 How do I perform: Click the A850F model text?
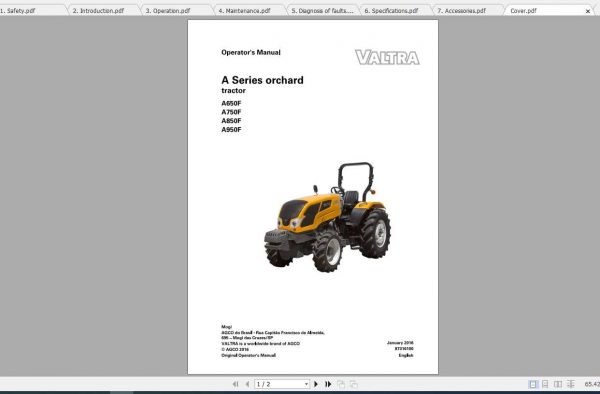(x=231, y=121)
